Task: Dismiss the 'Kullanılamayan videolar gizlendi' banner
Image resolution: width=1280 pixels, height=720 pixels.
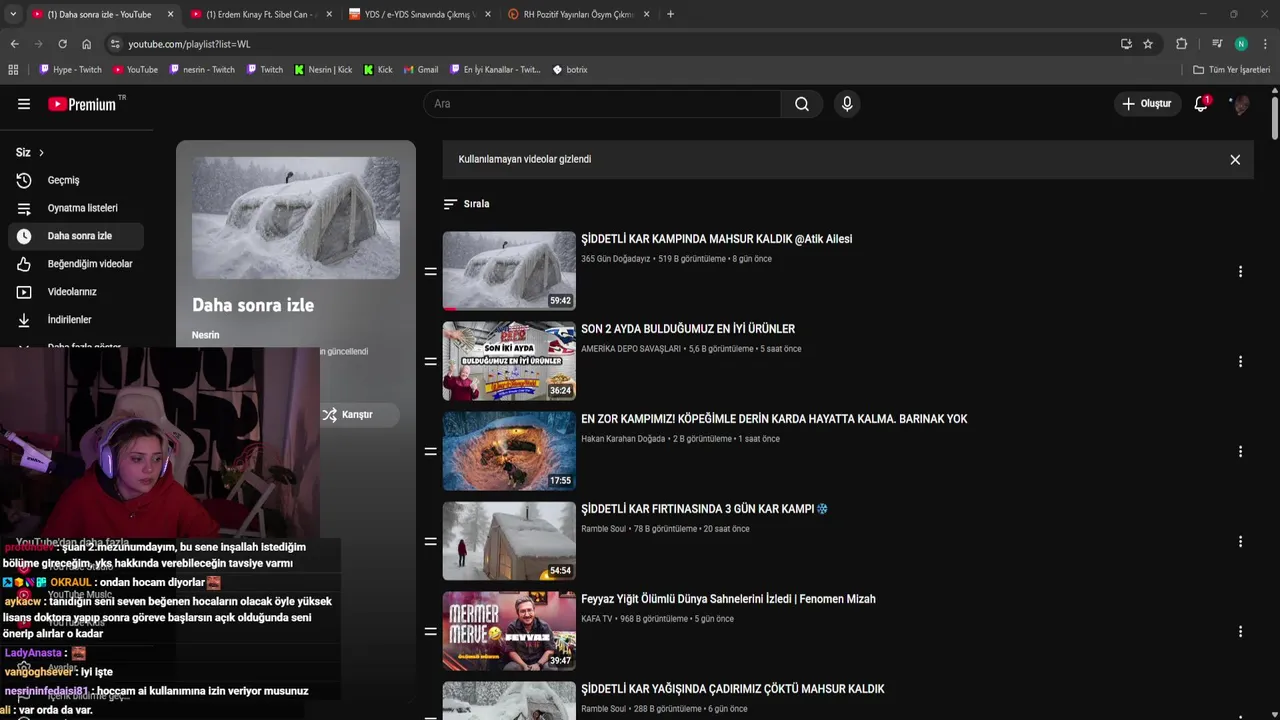Action: (x=1235, y=160)
